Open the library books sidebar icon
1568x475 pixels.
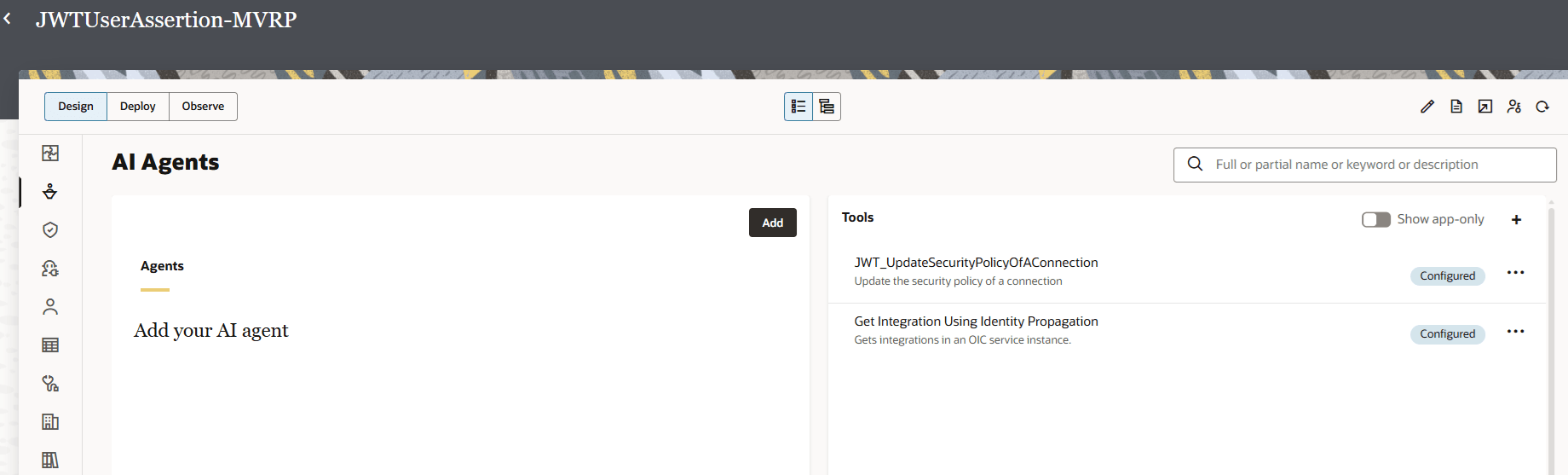pos(50,460)
